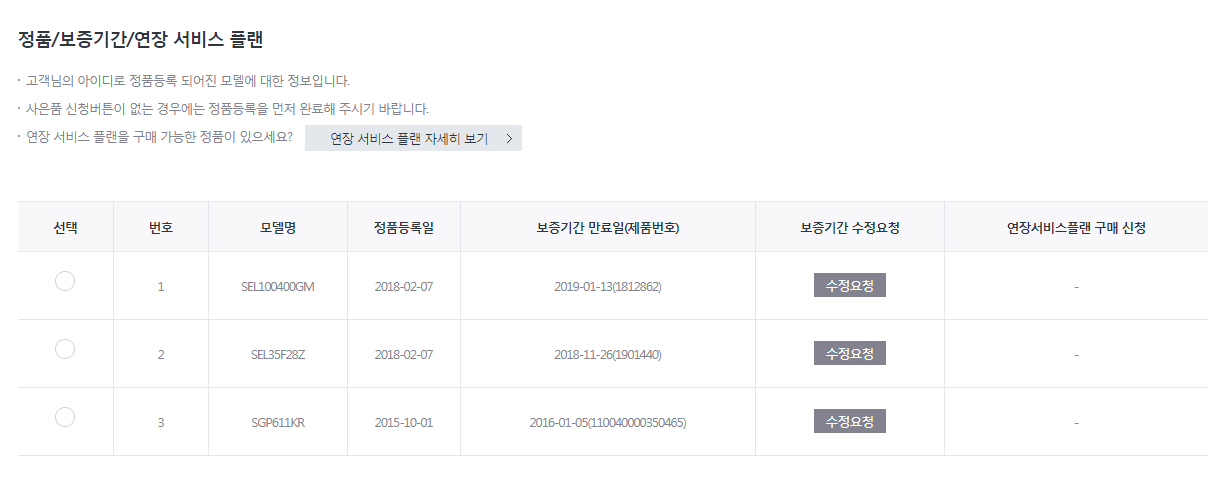This screenshot has width=1228, height=496.
Task: Select the radio button for SEL100400GM
Action: 65,281
